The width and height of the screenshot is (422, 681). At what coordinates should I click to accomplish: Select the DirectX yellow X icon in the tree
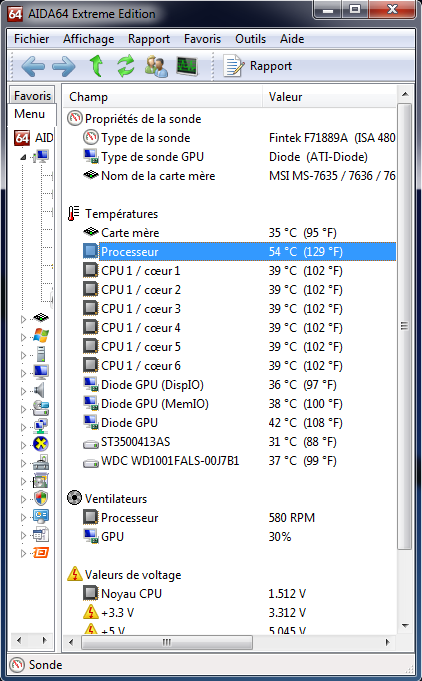click(x=41, y=444)
